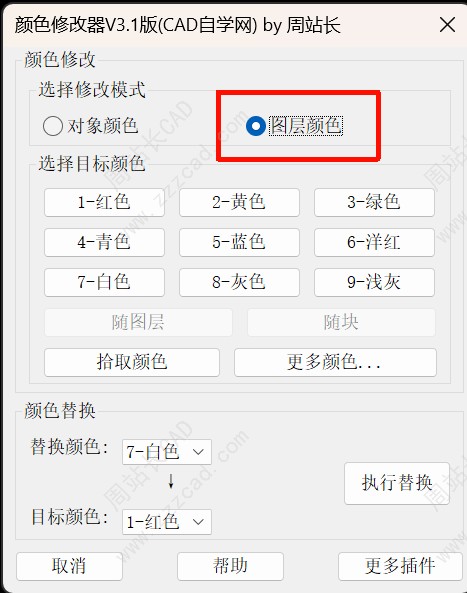Open the 帮助 help button

click(230, 566)
